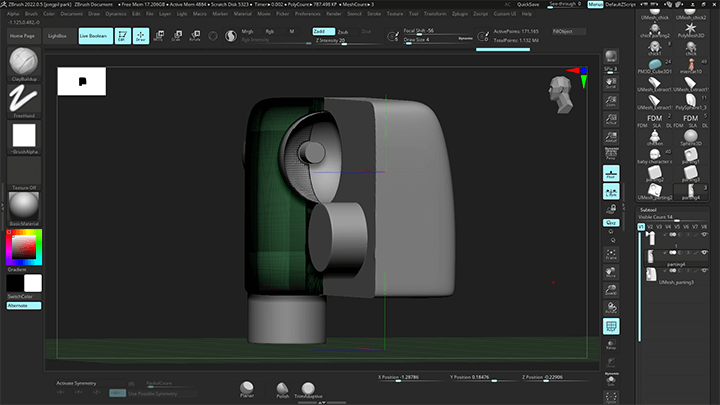The image size is (720, 405).
Task: Adjust the Z Intensity slider
Action: click(x=348, y=41)
